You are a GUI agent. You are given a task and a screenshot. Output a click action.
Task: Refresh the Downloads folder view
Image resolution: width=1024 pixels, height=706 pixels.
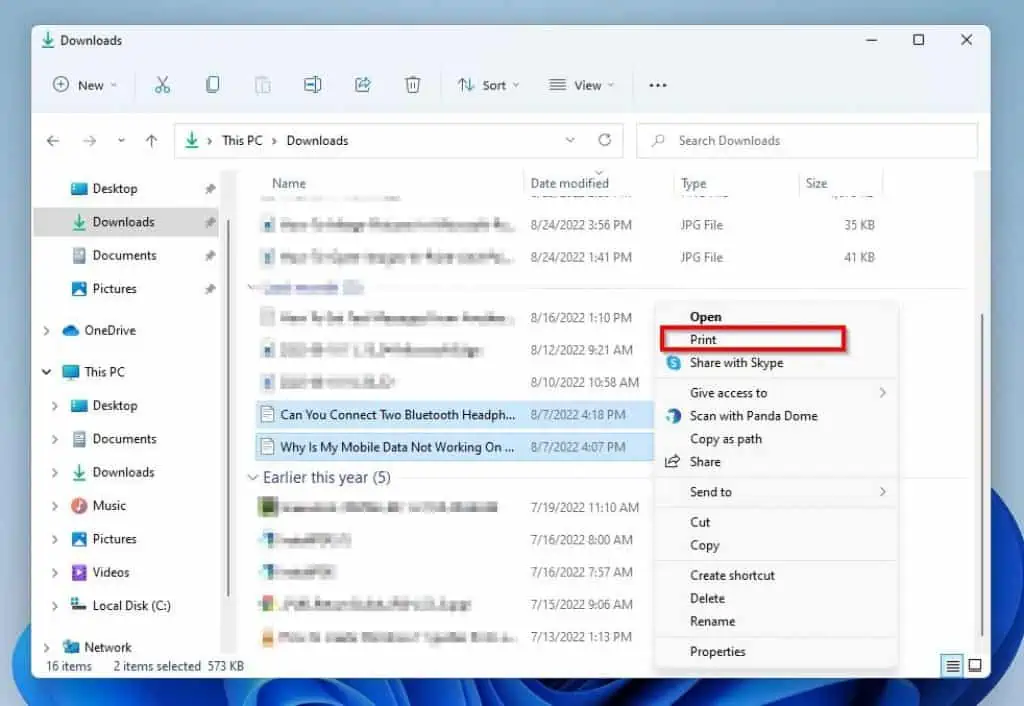click(x=605, y=140)
